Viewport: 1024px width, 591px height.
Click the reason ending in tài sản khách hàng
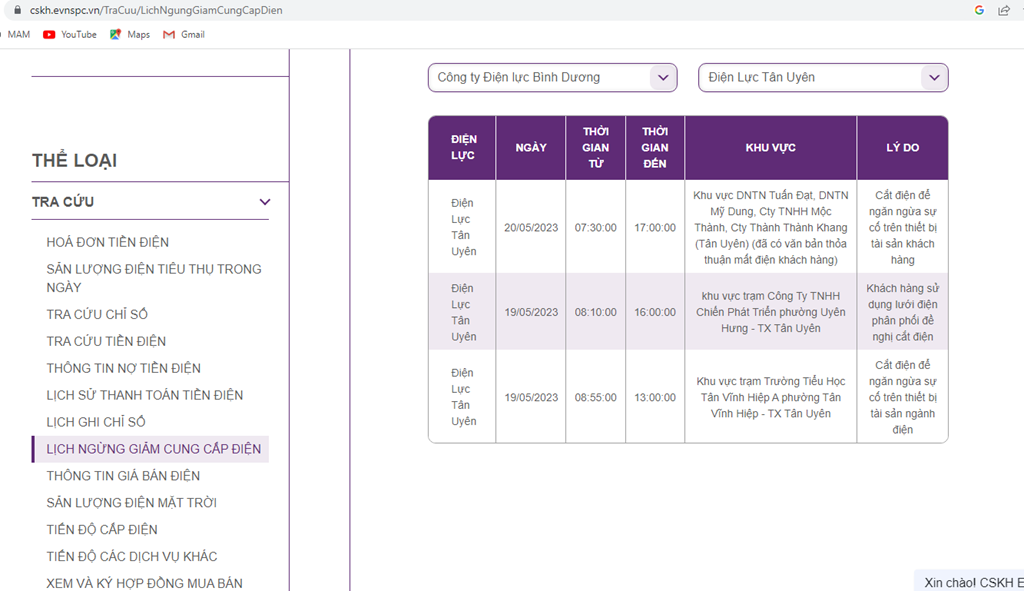click(x=903, y=227)
